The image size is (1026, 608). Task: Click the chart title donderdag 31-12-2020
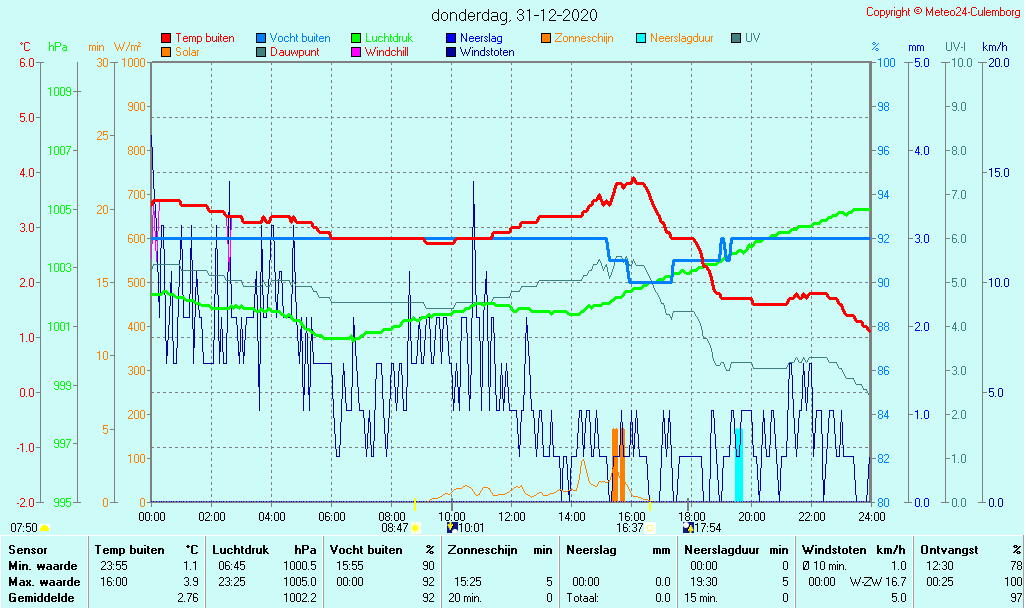(x=514, y=15)
